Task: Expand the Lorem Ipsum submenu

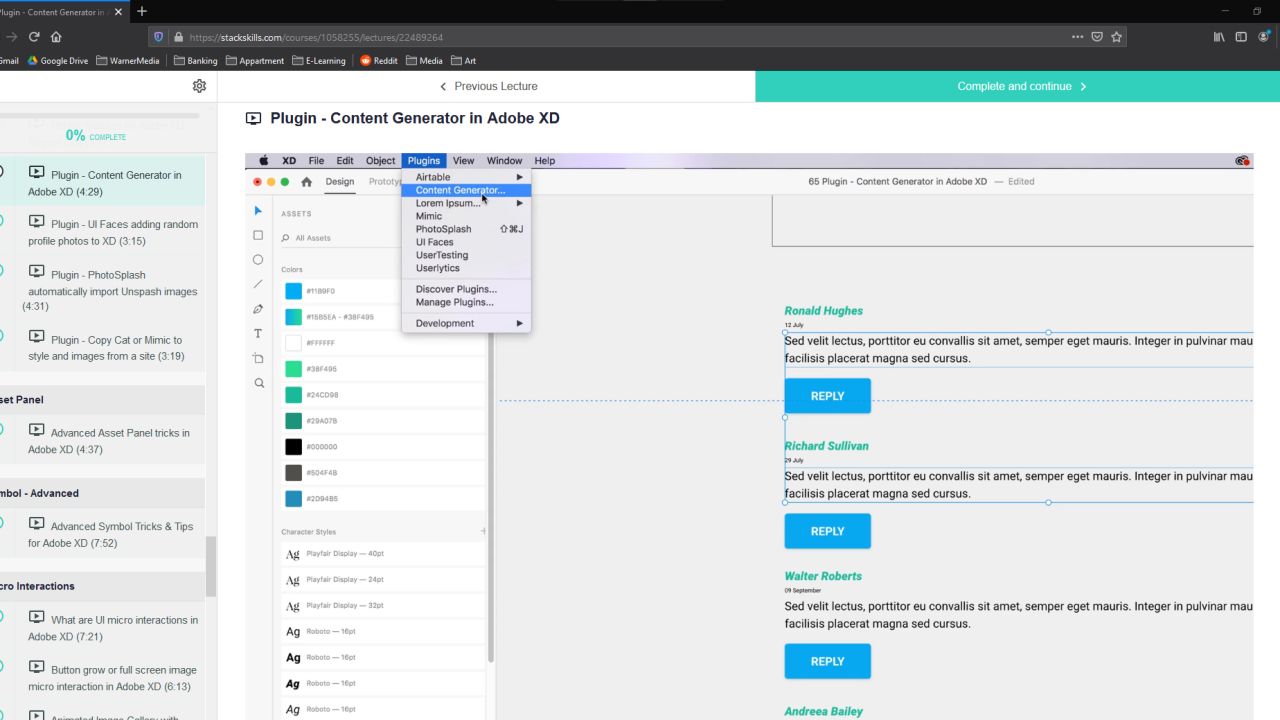Action: pyautogui.click(x=466, y=203)
